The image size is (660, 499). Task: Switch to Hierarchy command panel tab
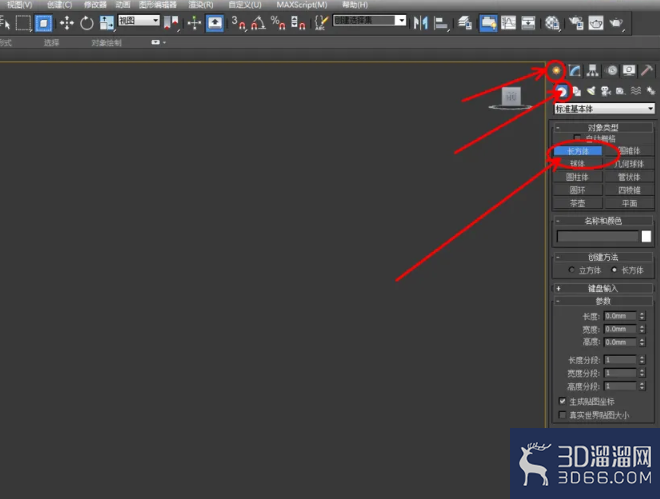pyautogui.click(x=593, y=70)
